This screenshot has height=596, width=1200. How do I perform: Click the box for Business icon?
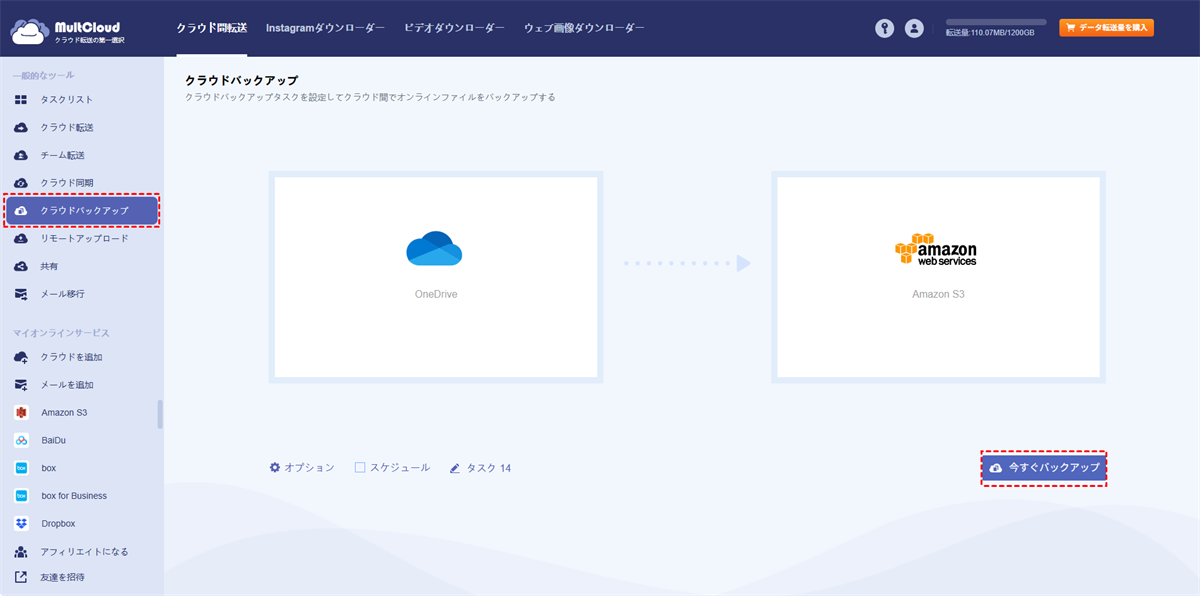pos(21,496)
